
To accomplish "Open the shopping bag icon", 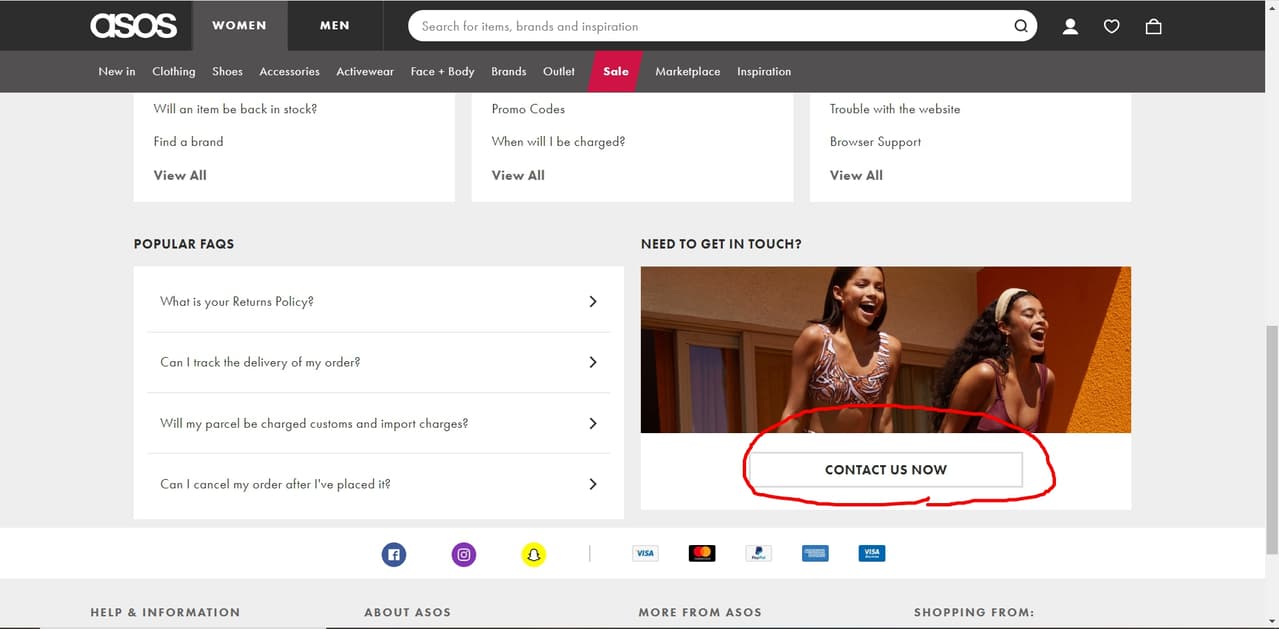I will pyautogui.click(x=1153, y=27).
